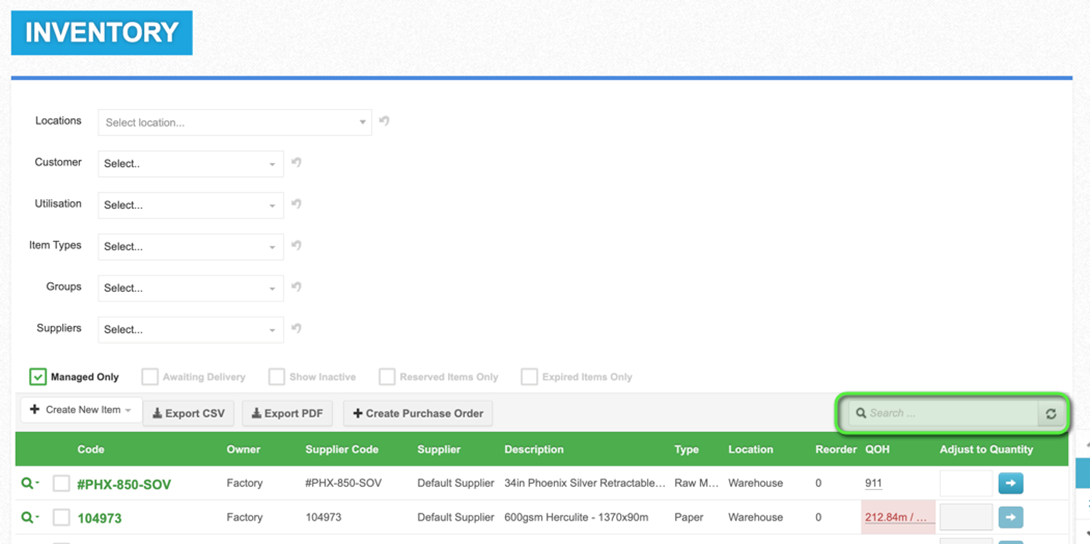
Task: Apply quantity adjustment arrow for #PHX-850-SOV
Action: 1011,484
